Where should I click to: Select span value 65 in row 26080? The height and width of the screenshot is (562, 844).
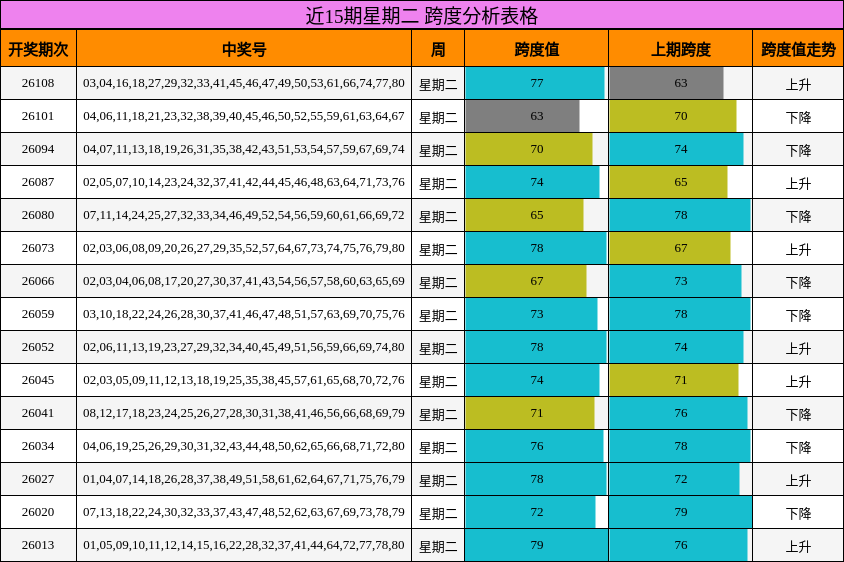(537, 215)
